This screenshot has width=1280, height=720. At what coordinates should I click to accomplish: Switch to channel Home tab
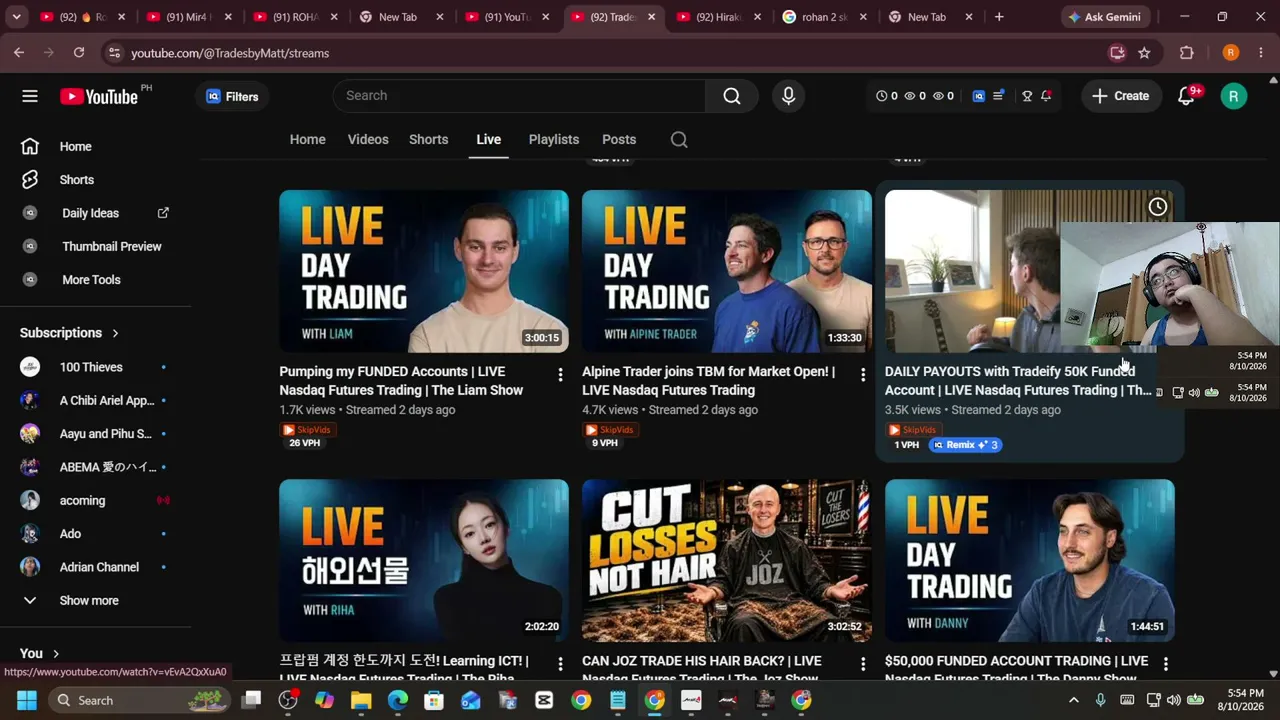(x=308, y=140)
